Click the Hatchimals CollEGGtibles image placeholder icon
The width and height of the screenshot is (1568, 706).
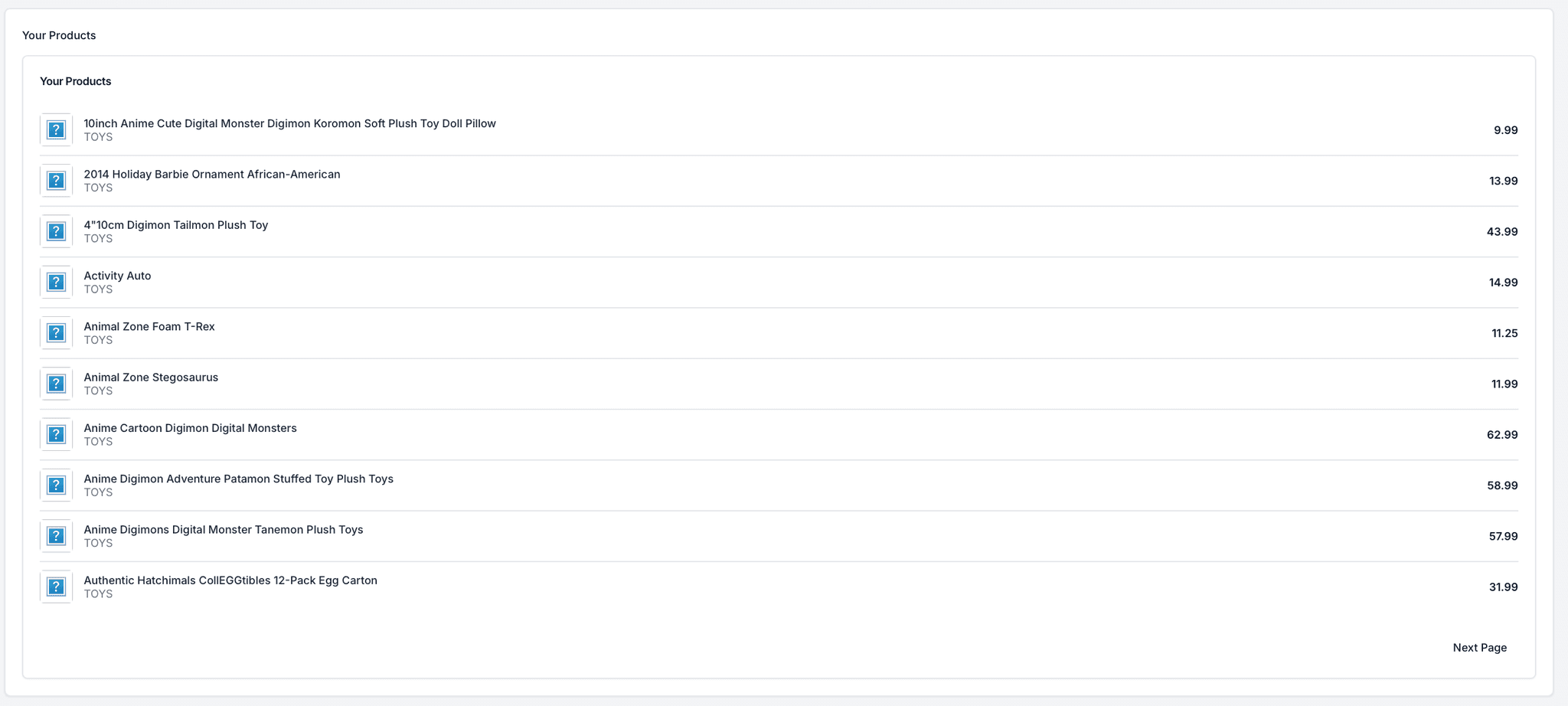coord(56,586)
